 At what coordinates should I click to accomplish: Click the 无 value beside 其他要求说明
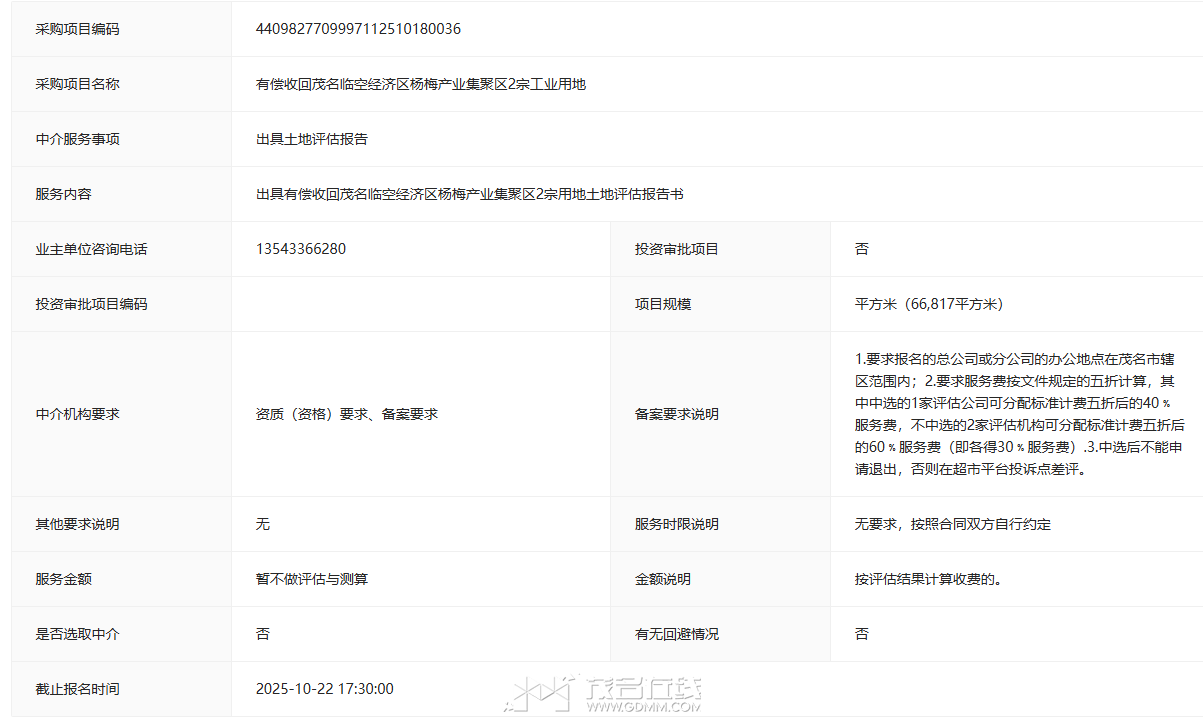tap(263, 524)
